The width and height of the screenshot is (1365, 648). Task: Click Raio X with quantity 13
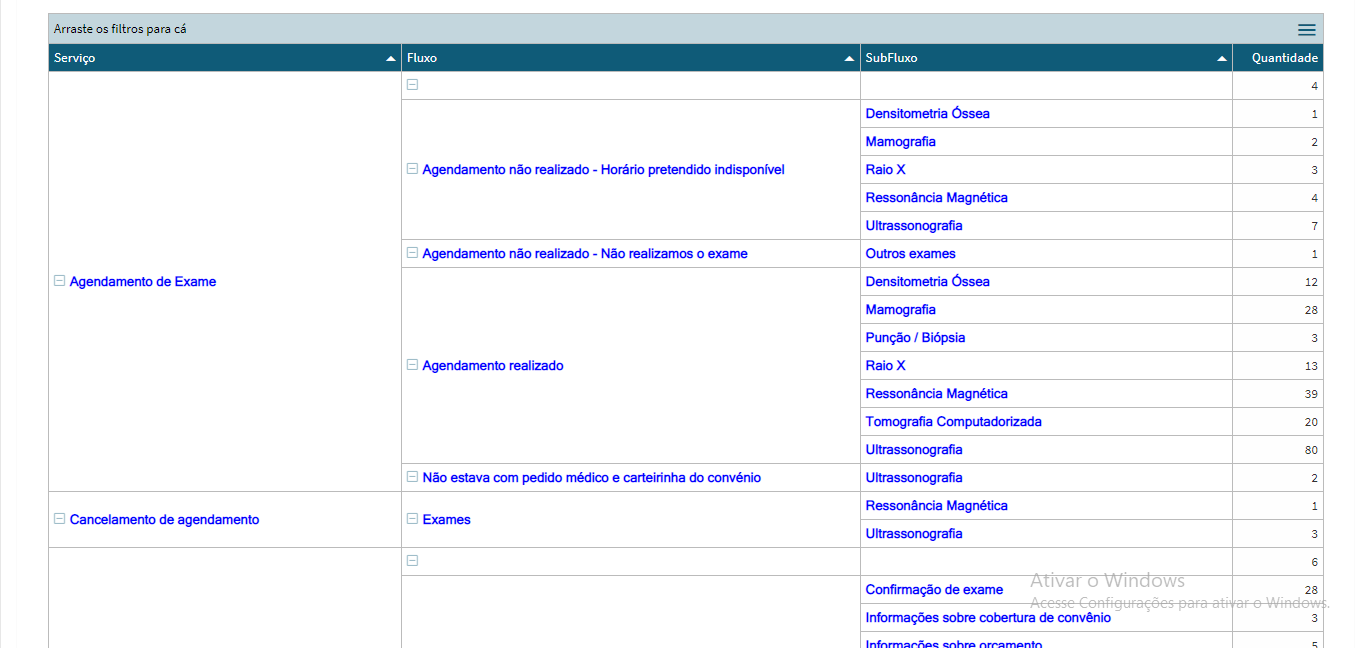point(886,366)
